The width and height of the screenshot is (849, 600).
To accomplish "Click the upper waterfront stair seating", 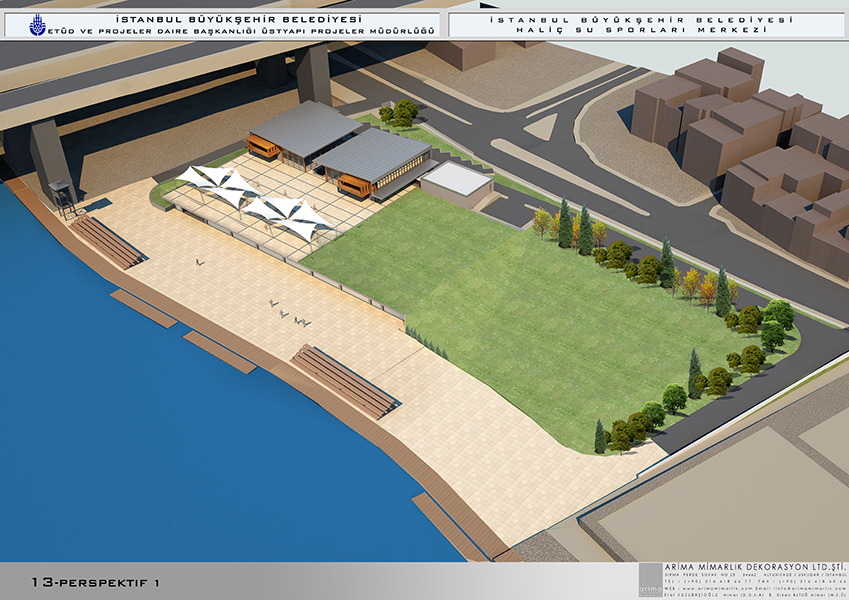I will (107, 242).
